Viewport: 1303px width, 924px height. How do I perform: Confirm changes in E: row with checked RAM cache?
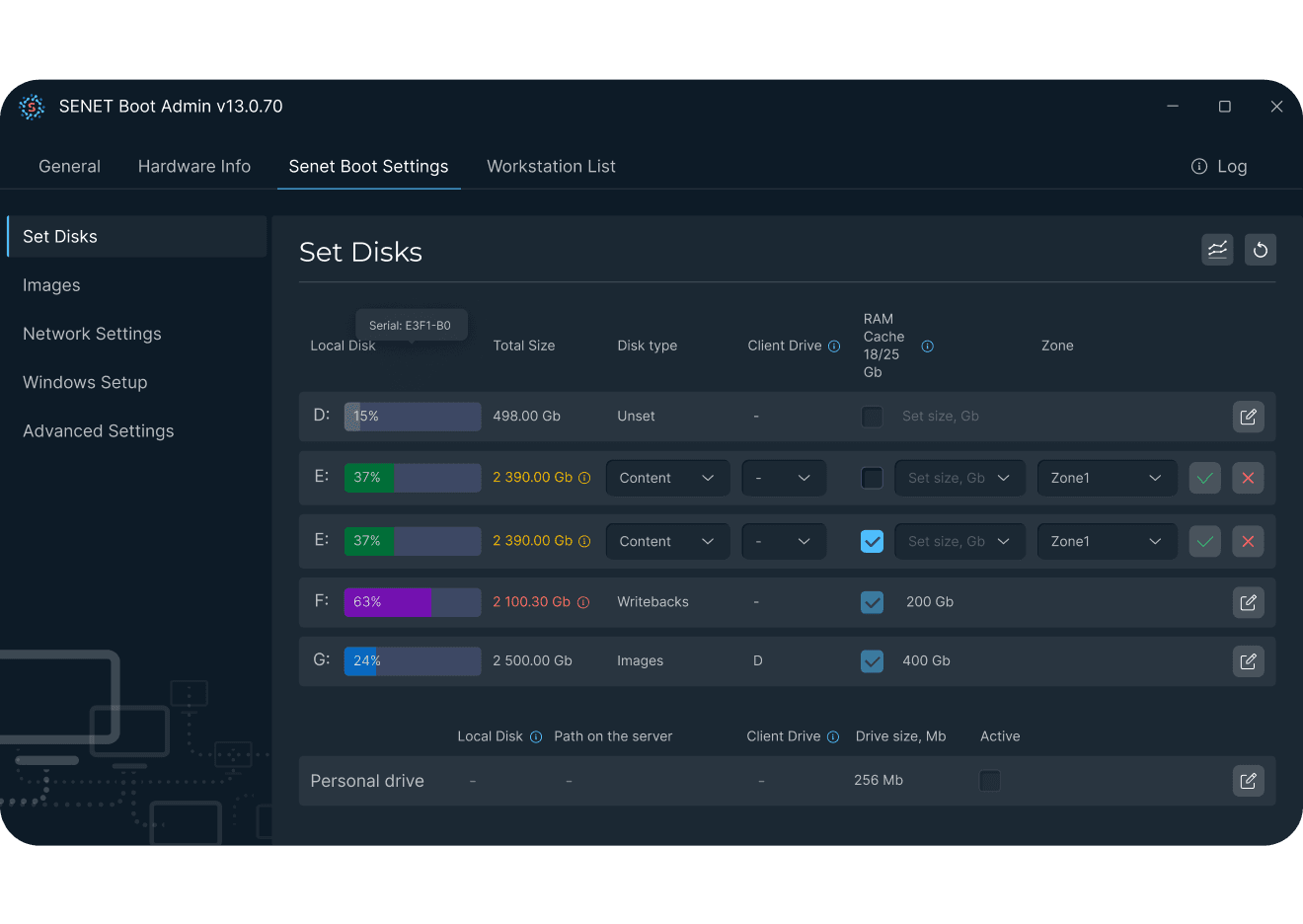[x=1205, y=541]
